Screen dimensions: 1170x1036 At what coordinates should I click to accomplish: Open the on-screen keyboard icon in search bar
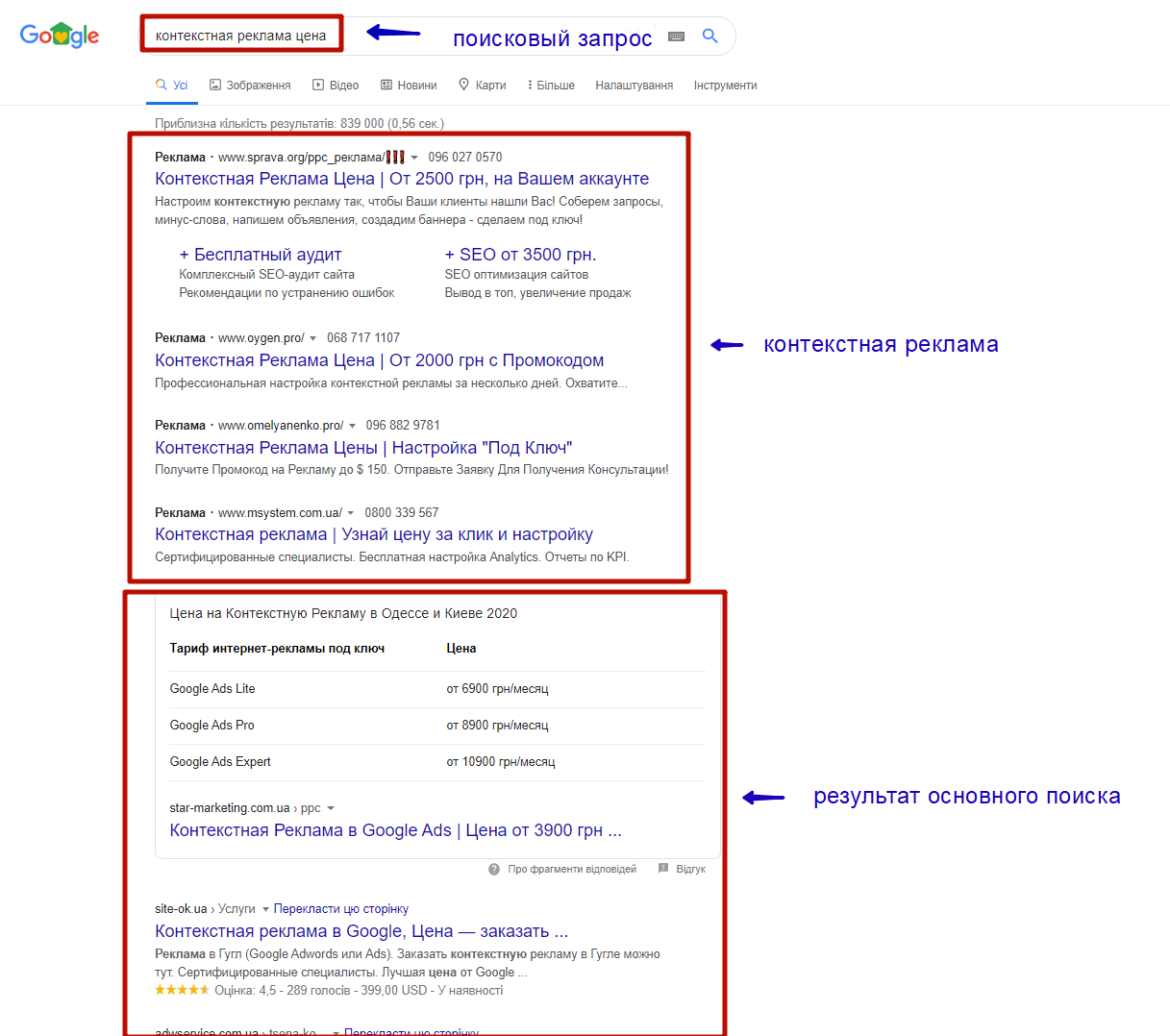tap(677, 37)
